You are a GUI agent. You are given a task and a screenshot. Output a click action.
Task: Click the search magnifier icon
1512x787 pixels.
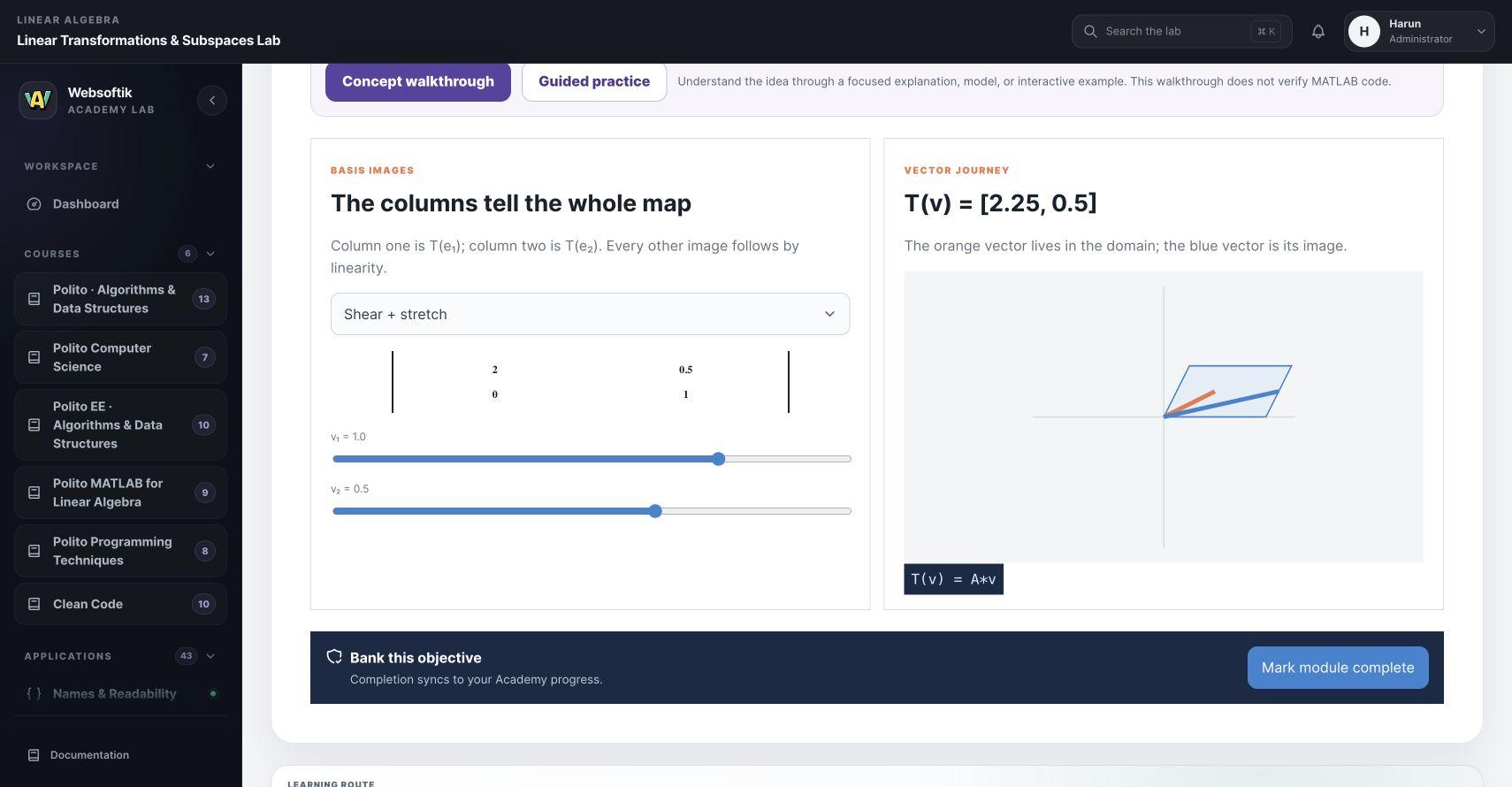pyautogui.click(x=1090, y=31)
